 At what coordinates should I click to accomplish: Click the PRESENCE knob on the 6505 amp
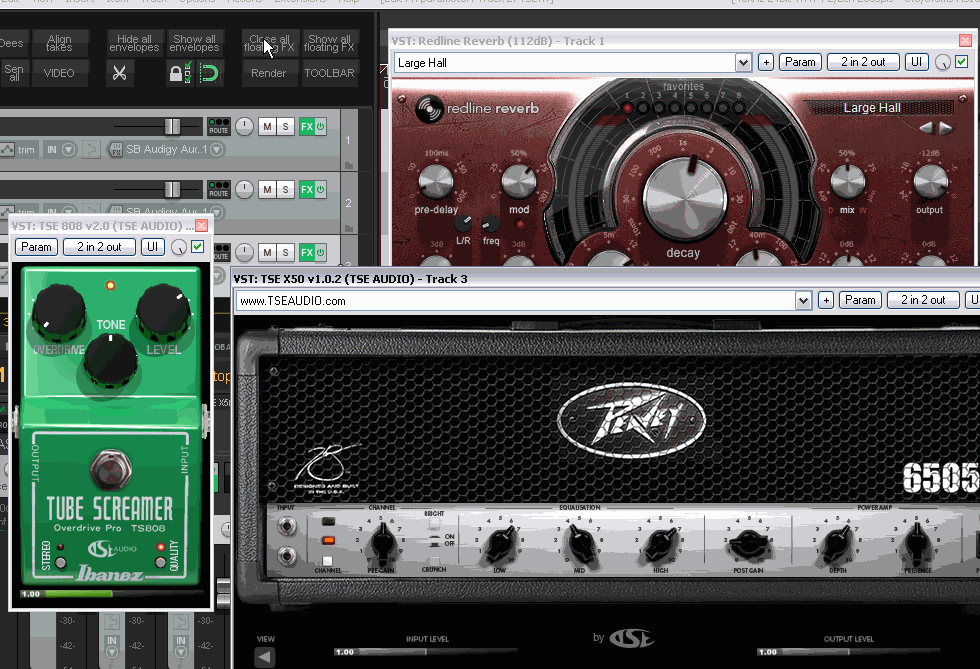click(x=917, y=543)
